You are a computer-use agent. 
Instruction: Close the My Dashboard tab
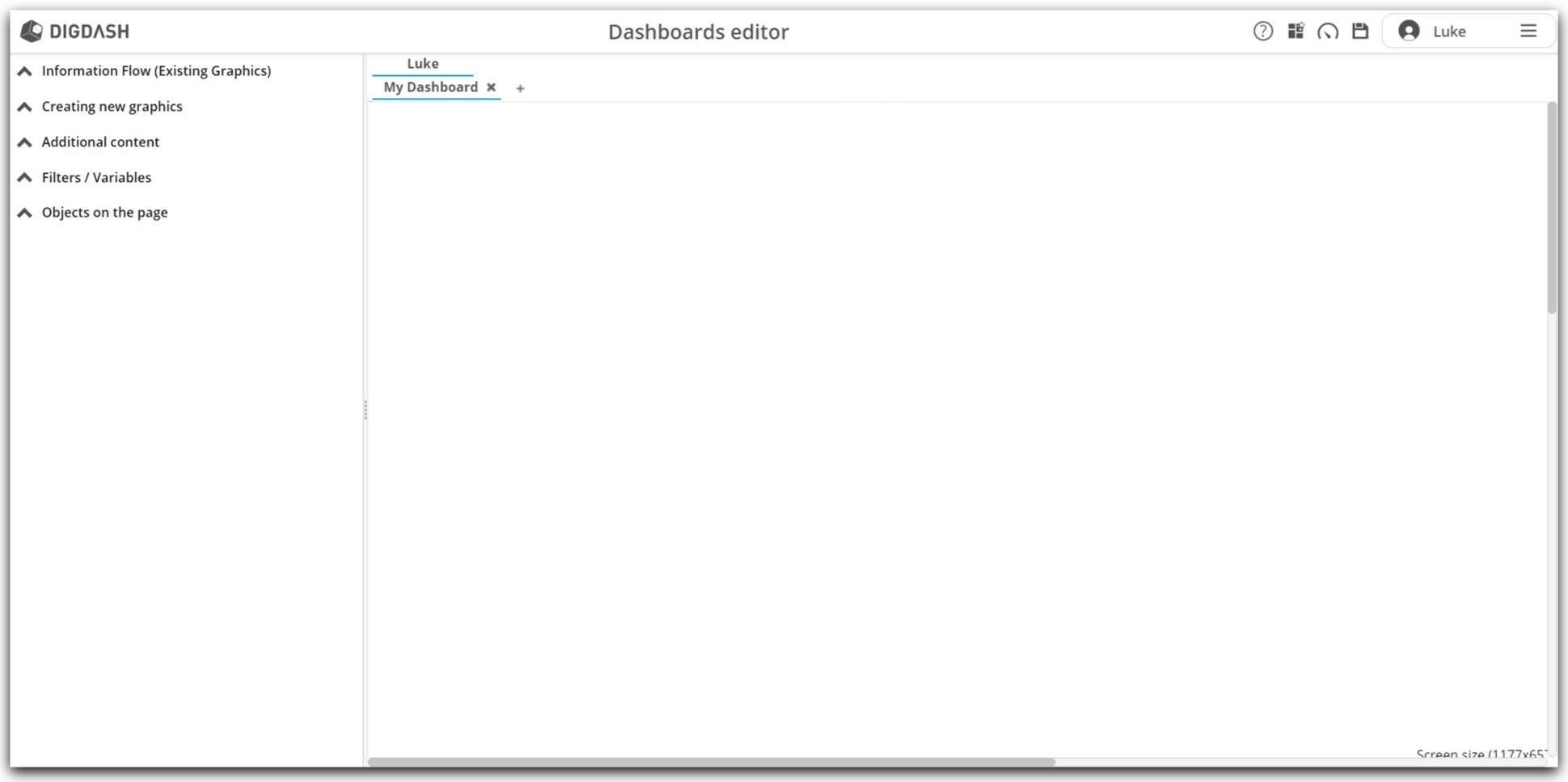coord(491,87)
